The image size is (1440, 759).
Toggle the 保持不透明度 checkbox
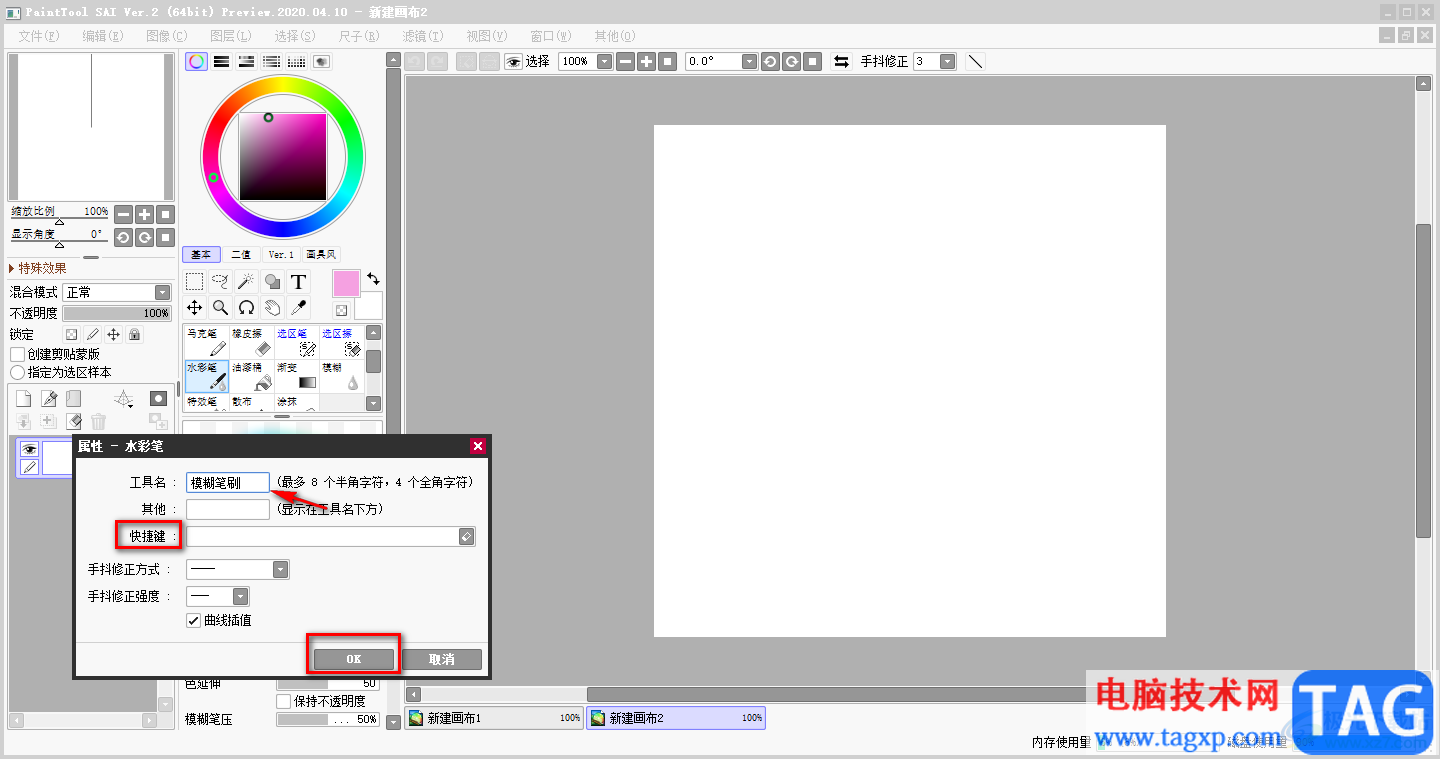[x=284, y=701]
